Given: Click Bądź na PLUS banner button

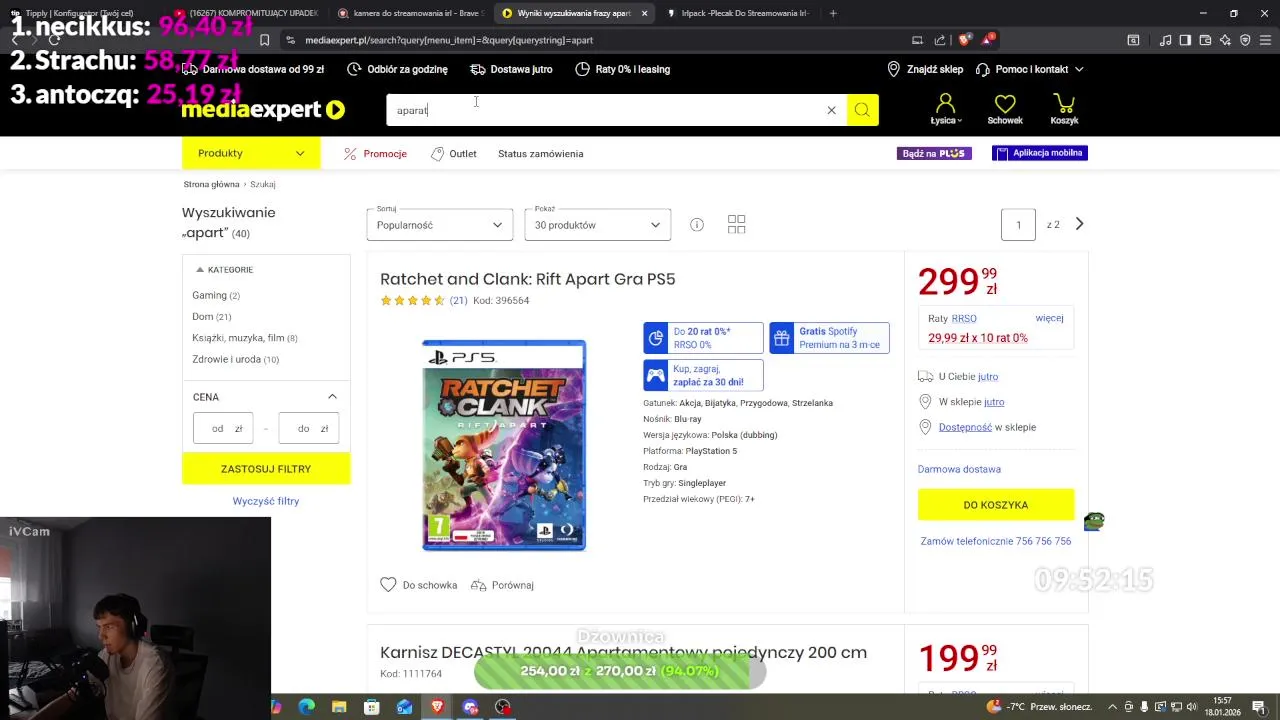Looking at the screenshot, I should pos(934,153).
